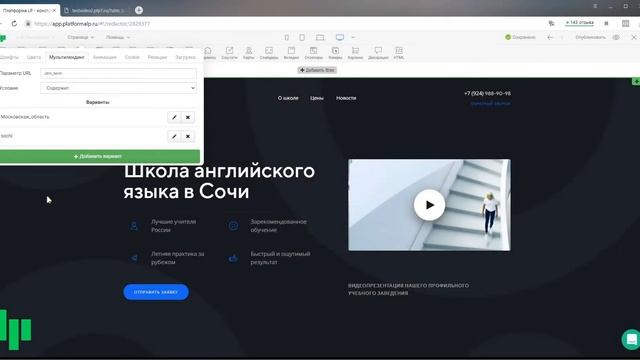Click the Platforma LP logo icon
Image resolution: width=640 pixels, height=360 pixels.
pyautogui.click(x=3, y=38)
